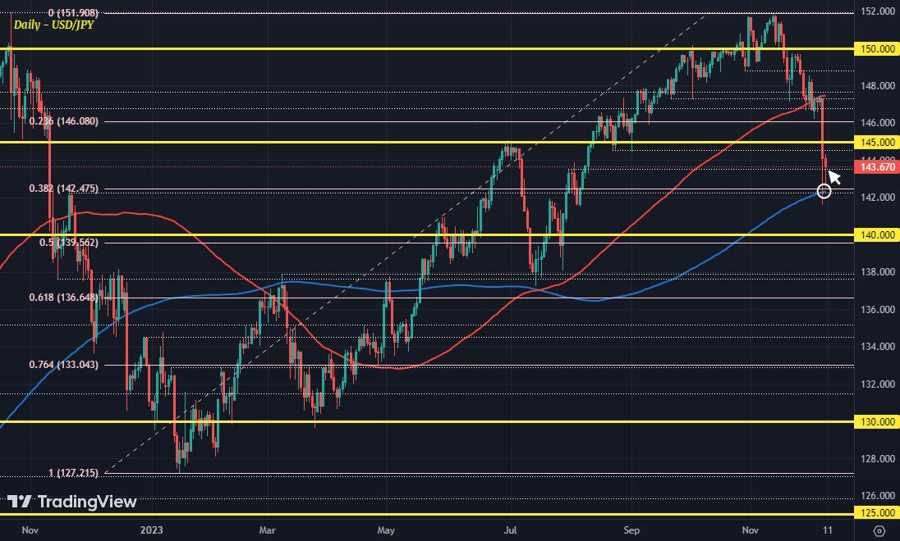This screenshot has height=541, width=900.
Task: Click the 'Jul' time axis label
Action: 510,530
